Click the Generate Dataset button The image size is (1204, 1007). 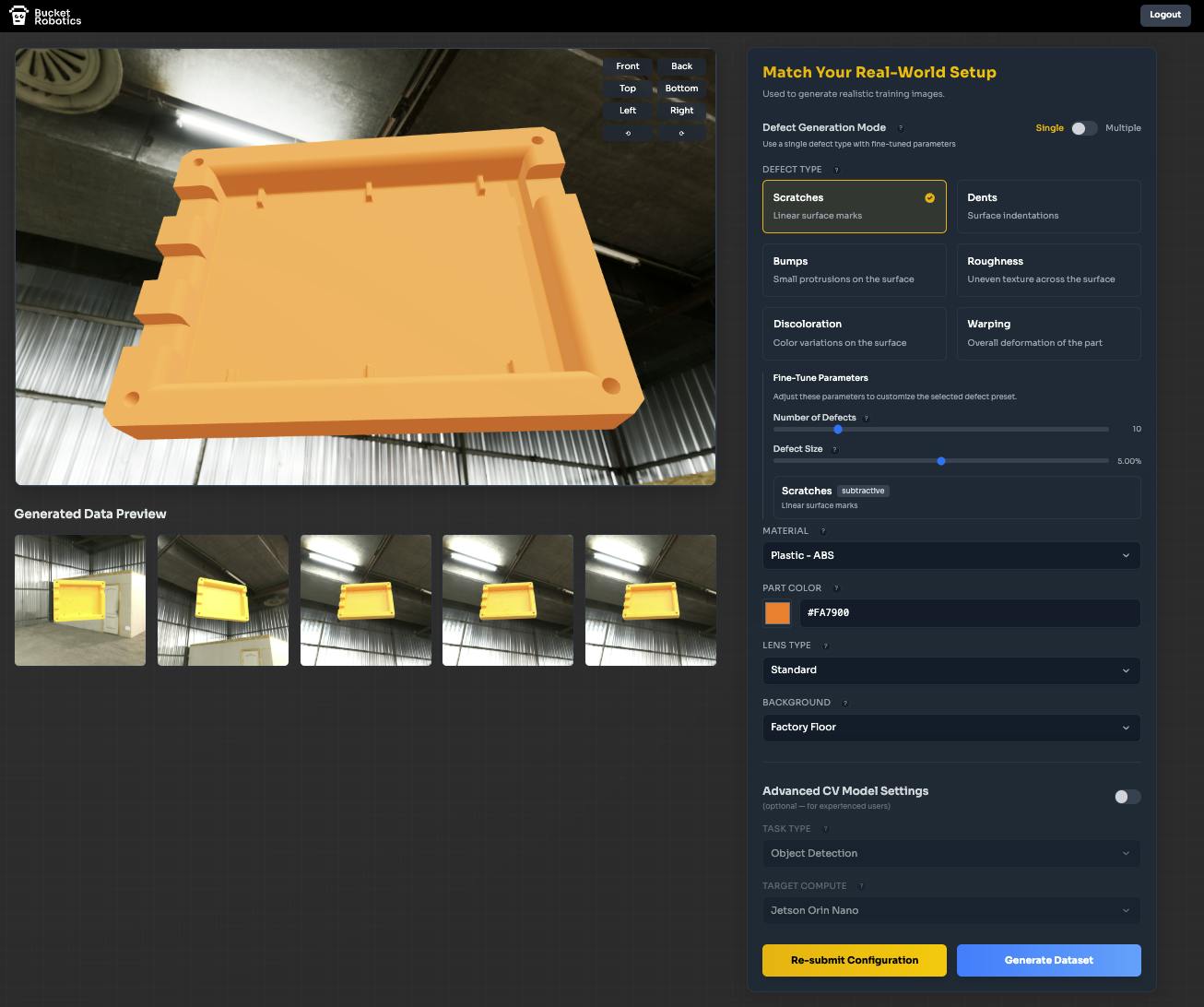[x=1048, y=960]
